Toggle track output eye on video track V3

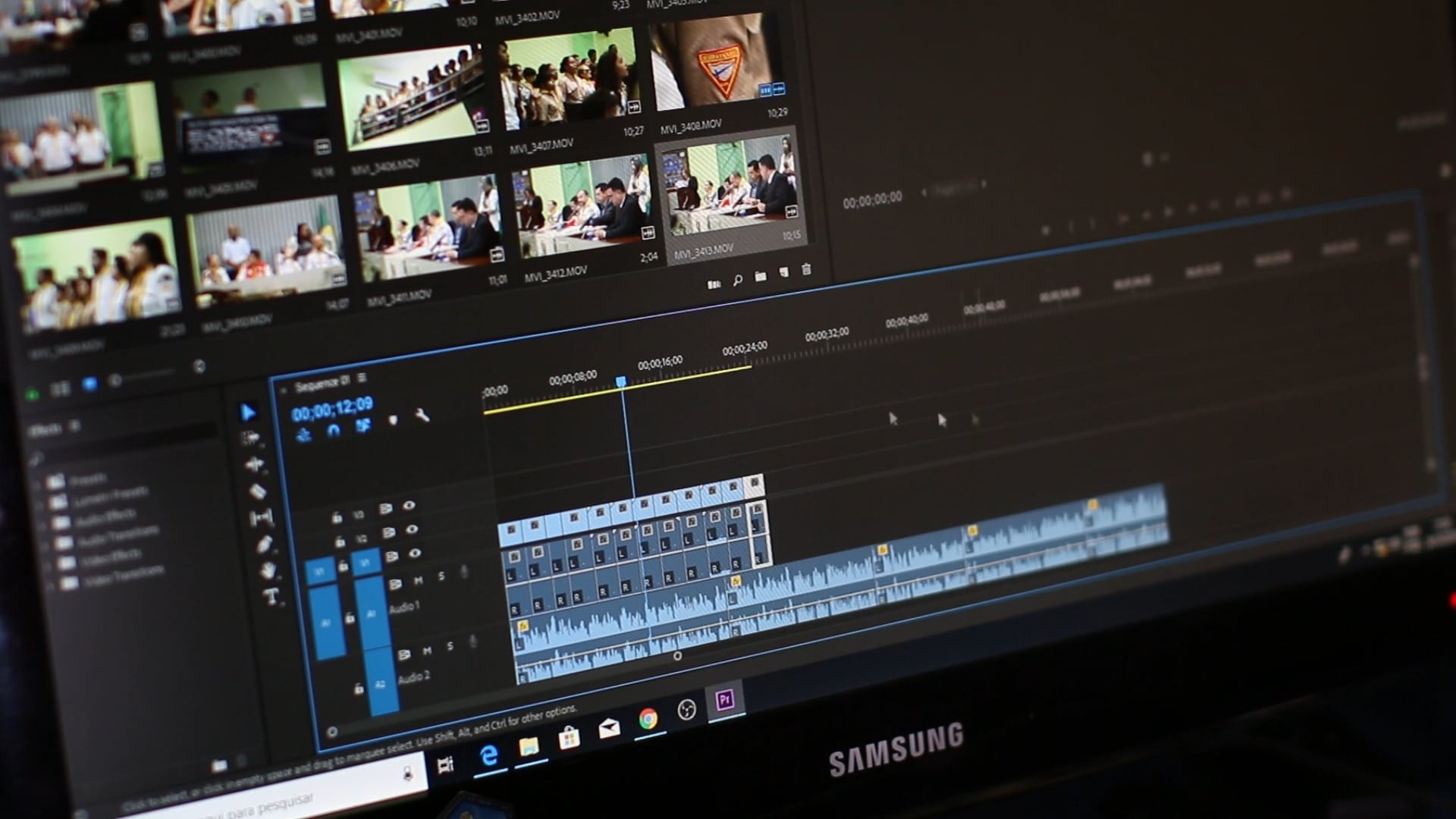pos(408,506)
